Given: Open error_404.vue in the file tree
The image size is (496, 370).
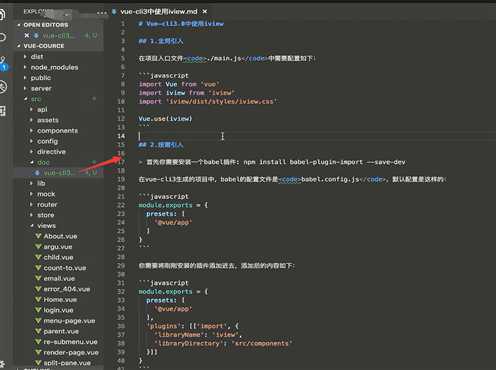Looking at the screenshot, I should tap(67, 289).
